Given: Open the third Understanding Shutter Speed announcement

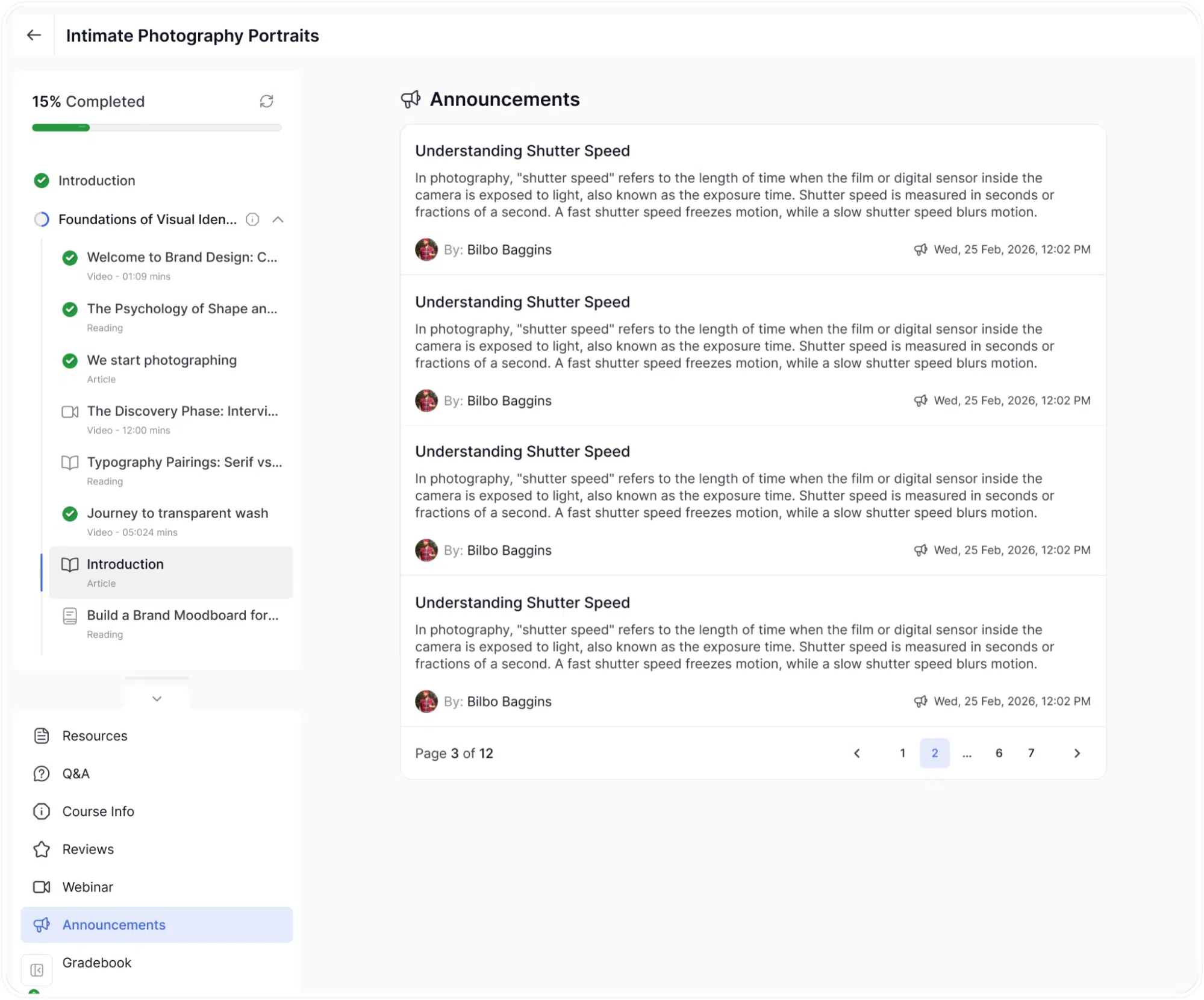Looking at the screenshot, I should click(522, 452).
